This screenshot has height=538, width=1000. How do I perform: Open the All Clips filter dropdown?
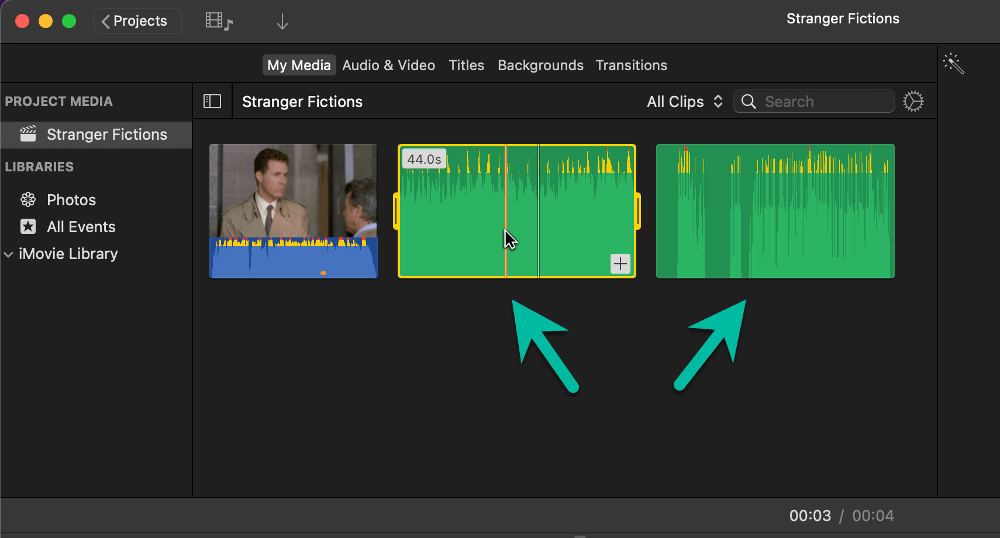(685, 102)
